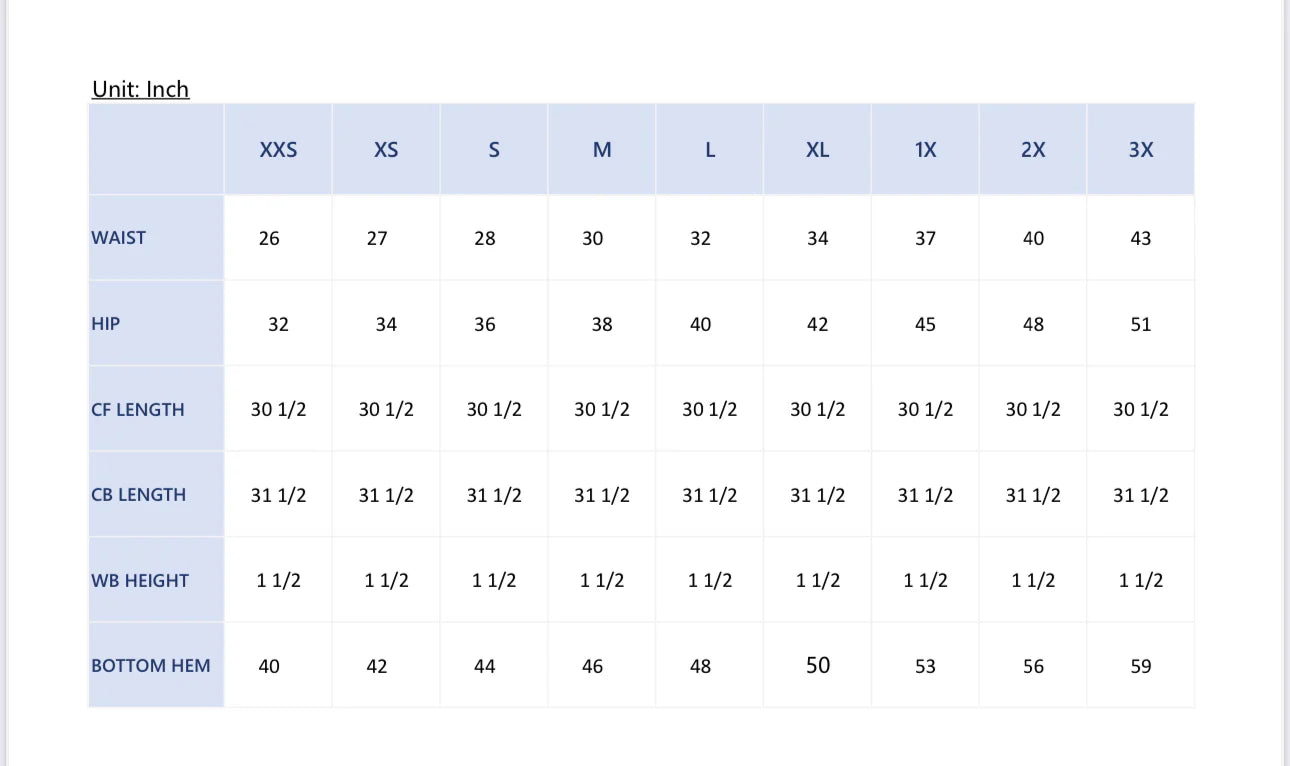Viewport: 1290px width, 766px height.
Task: Click the empty top-left header cell
Action: (156, 149)
